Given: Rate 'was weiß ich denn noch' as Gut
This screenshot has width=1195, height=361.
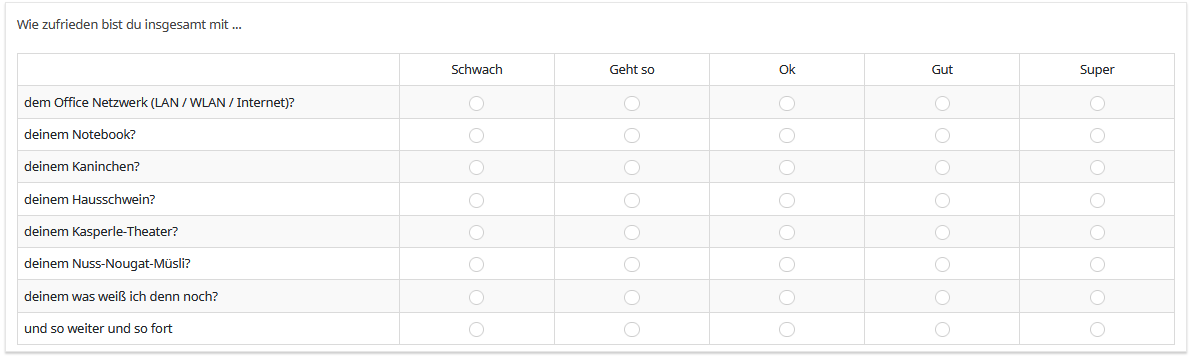Looking at the screenshot, I should [x=942, y=297].
